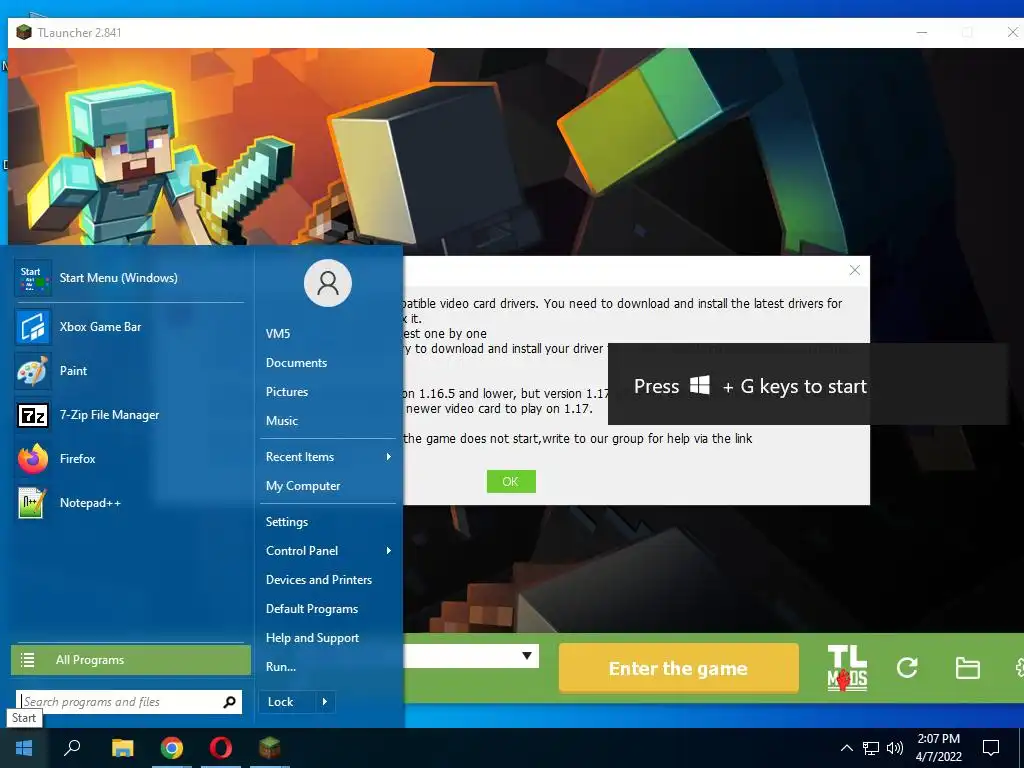Click Enter the game button
Viewport: 1024px width, 768px height.
coord(679,668)
